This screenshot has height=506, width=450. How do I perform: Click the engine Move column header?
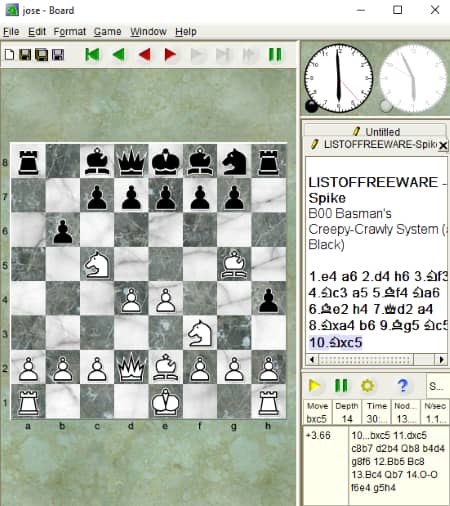pos(318,406)
